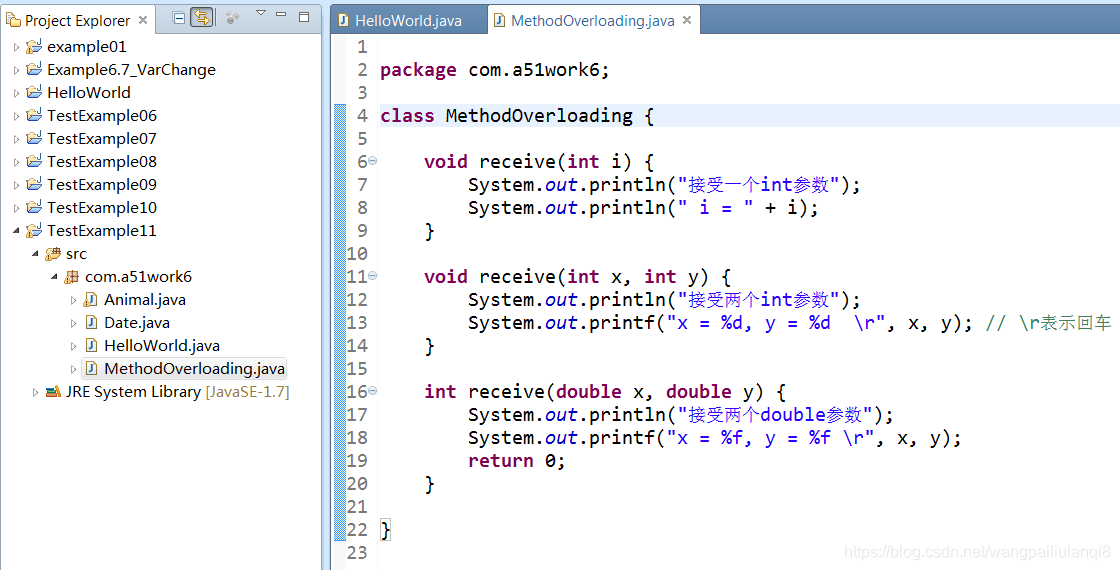The height and width of the screenshot is (570, 1120).
Task: Expand HelloWorld.java under com.a51work6
Action: click(73, 346)
